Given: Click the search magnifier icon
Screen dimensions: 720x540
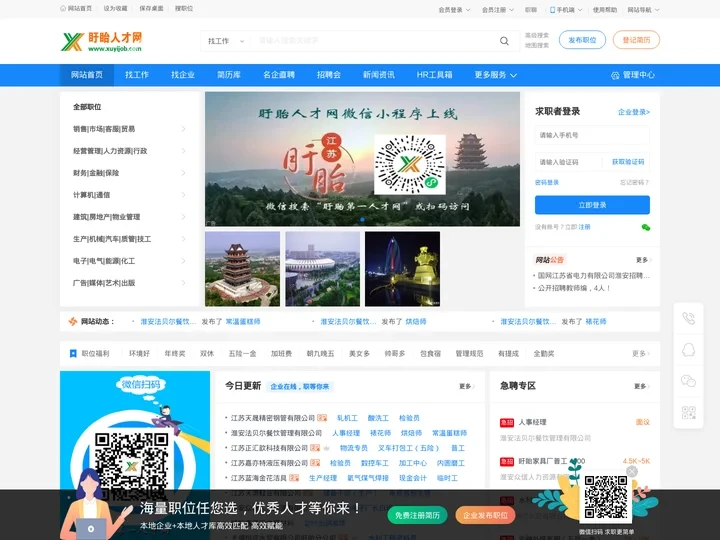Looking at the screenshot, I should (504, 41).
